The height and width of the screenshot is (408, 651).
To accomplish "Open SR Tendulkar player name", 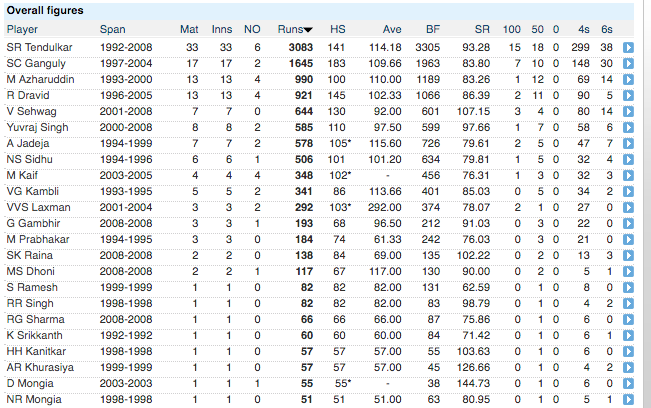I will pos(39,47).
